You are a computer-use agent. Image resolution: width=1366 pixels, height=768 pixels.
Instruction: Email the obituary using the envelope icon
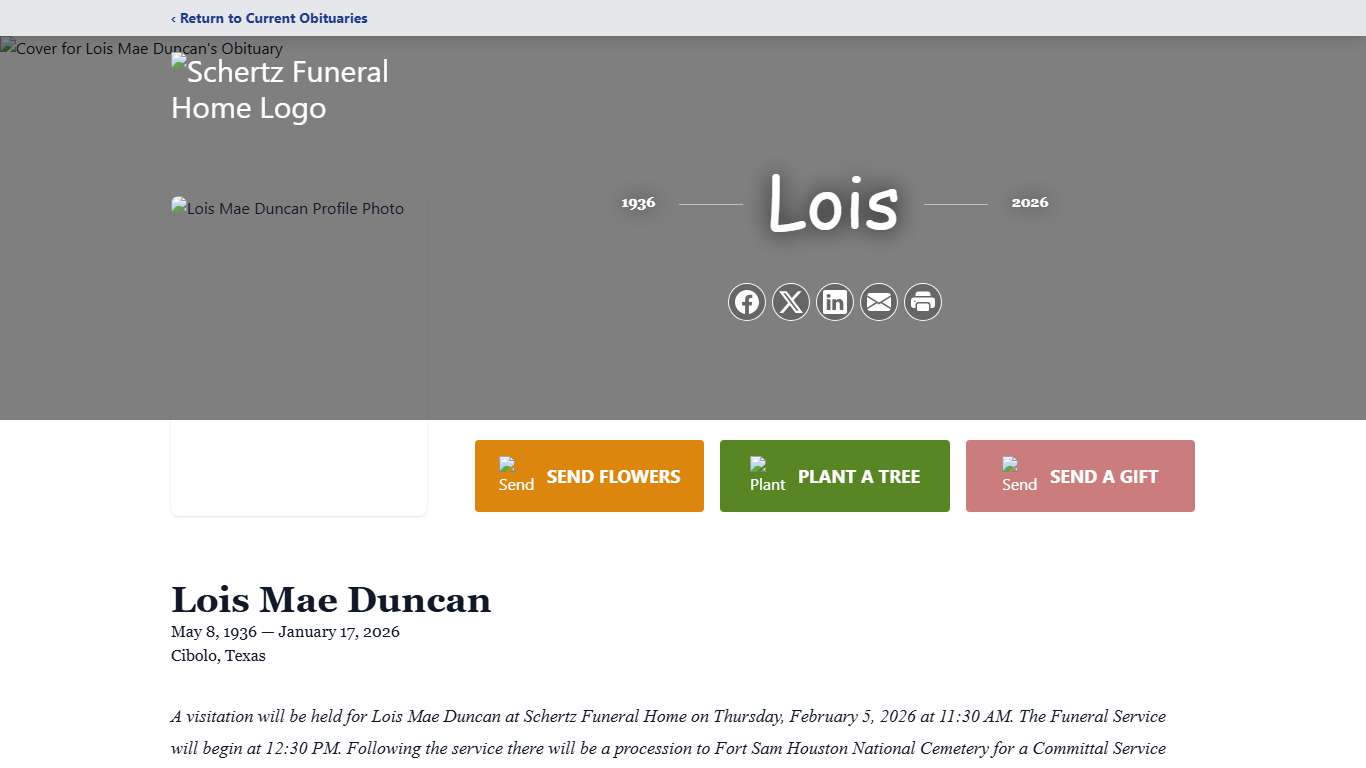(879, 302)
